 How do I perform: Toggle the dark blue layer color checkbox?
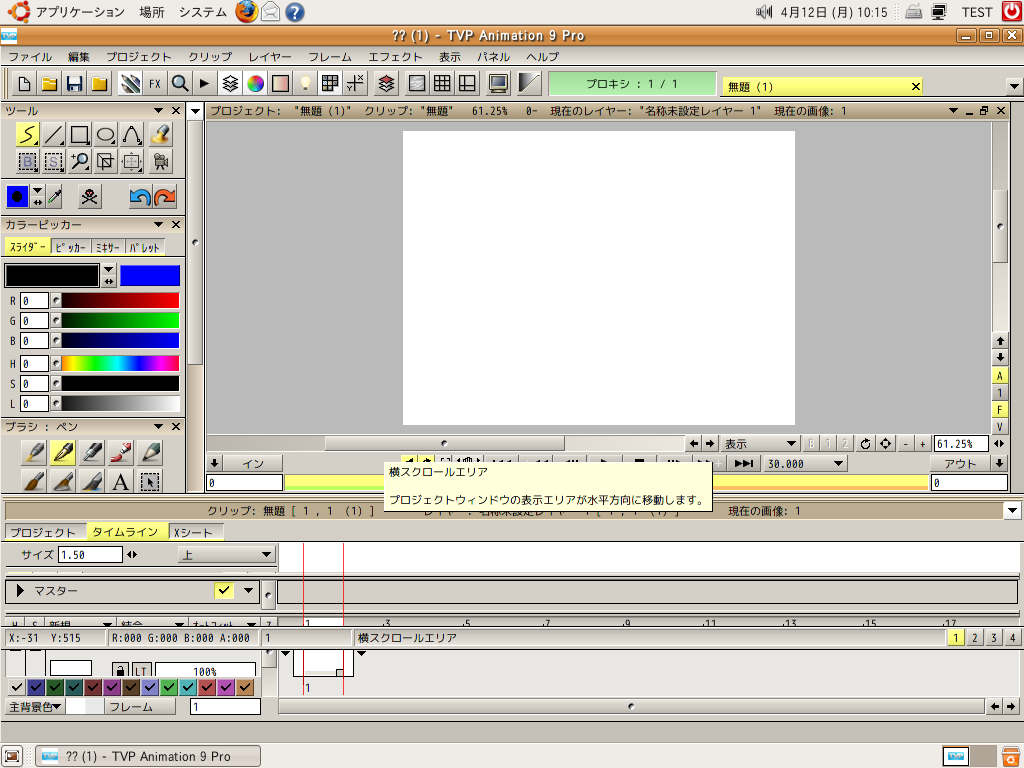coord(36,686)
